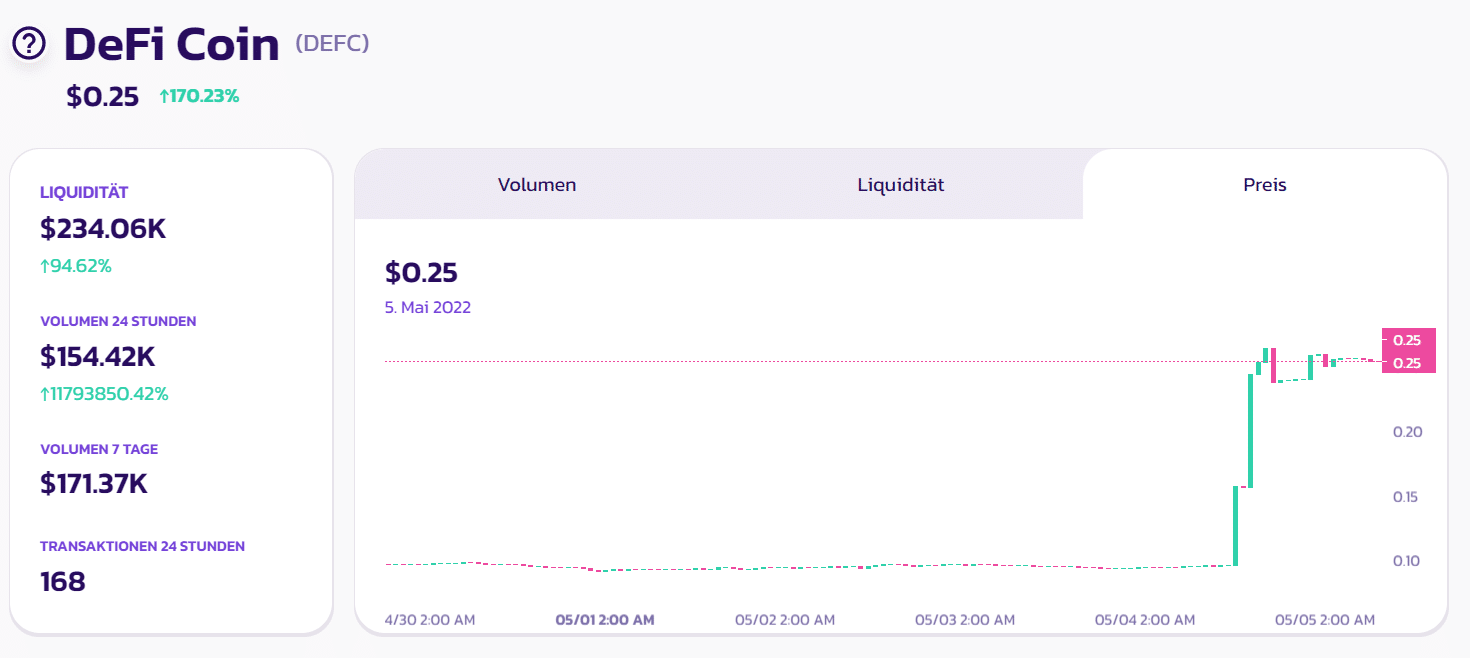Click the 0.20 price axis label
This screenshot has width=1470, height=658.
pyautogui.click(x=1407, y=432)
